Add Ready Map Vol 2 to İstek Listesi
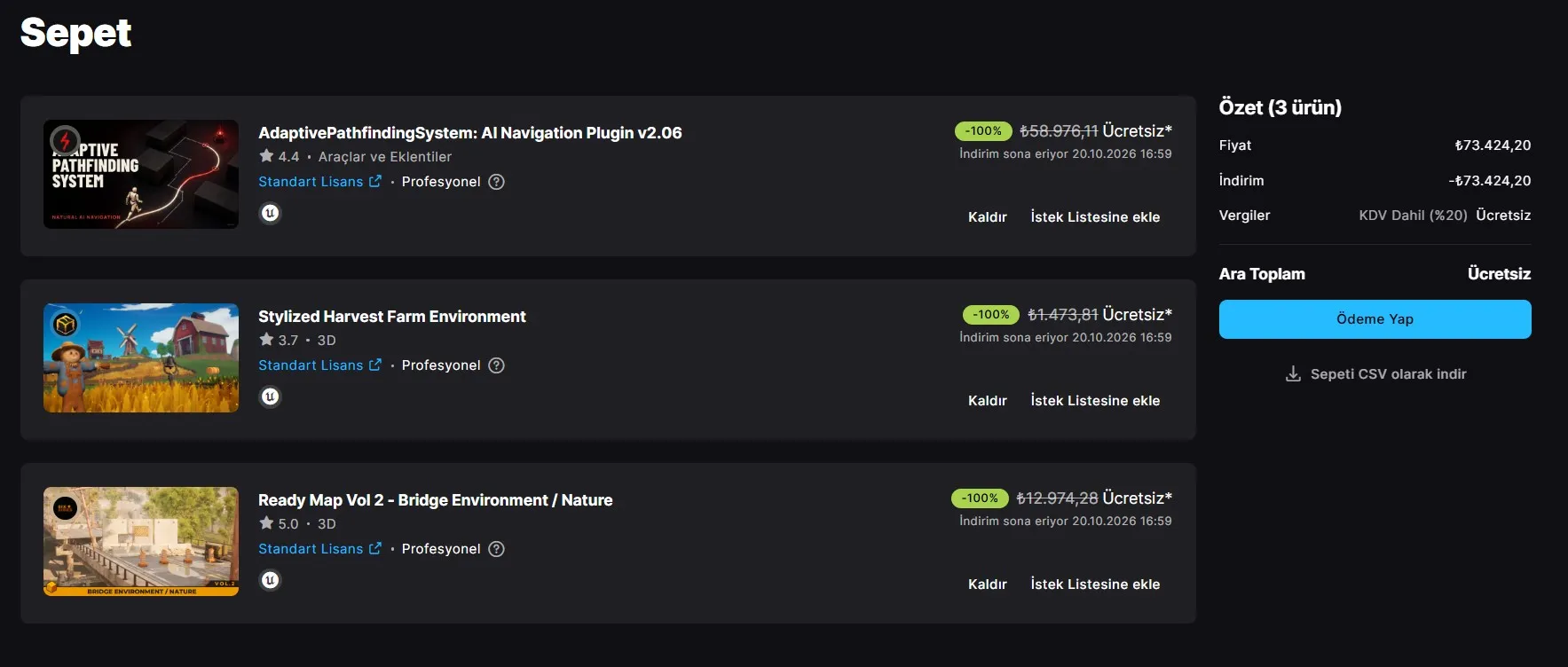 coord(1095,585)
